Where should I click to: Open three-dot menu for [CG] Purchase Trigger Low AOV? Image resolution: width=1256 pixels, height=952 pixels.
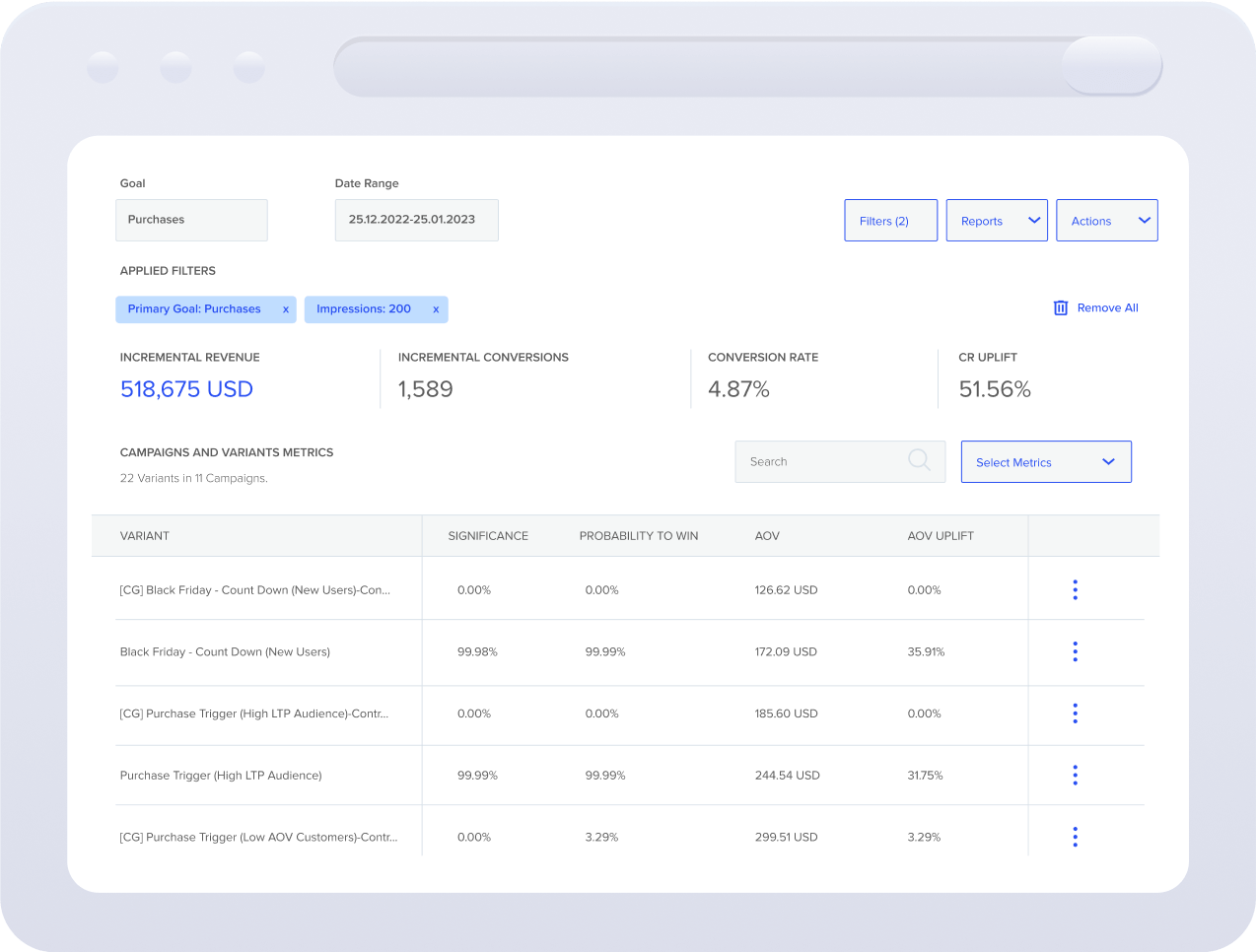(1075, 837)
